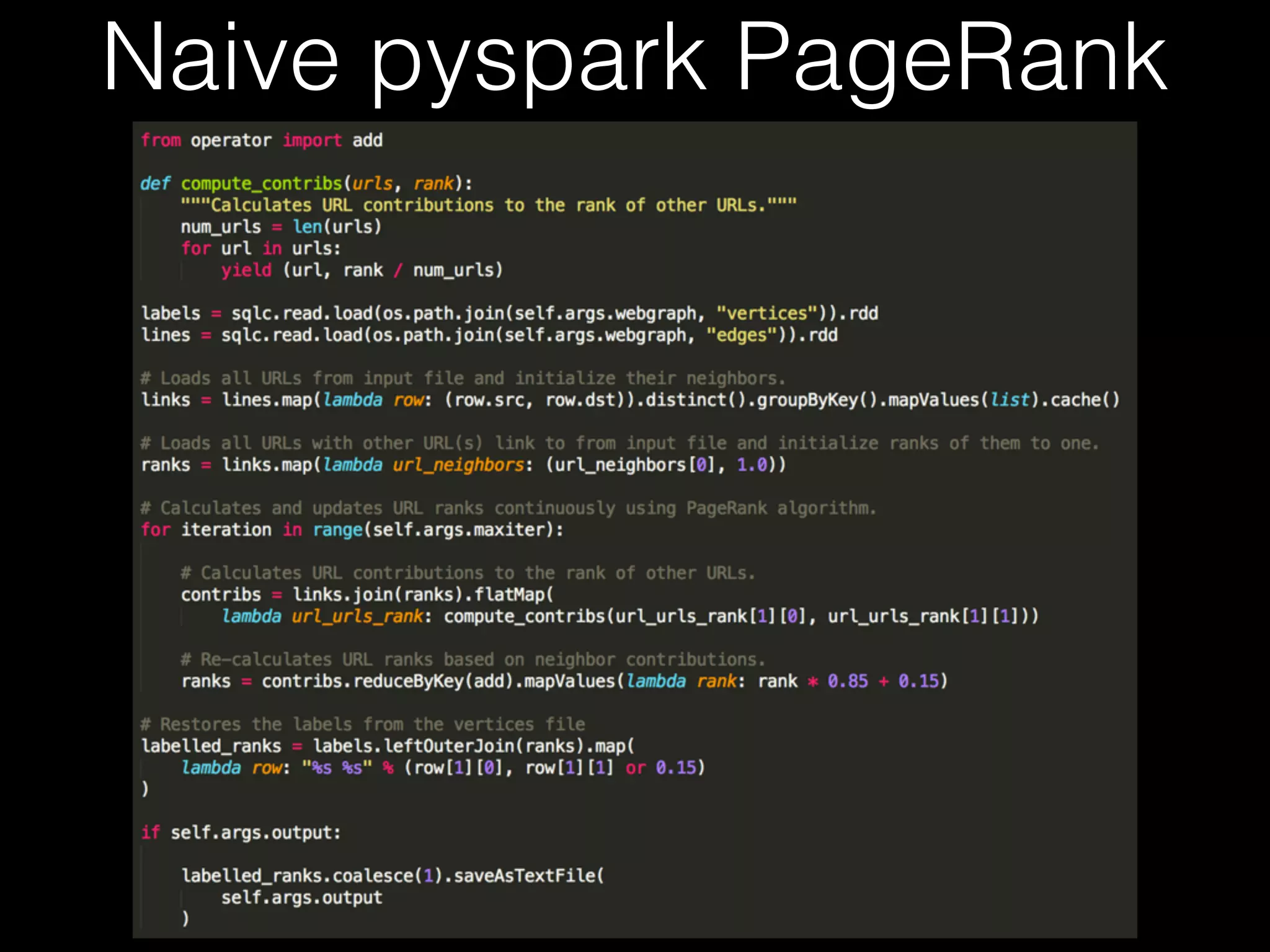Click the final 'self.args.output' argument line
The height and width of the screenshot is (952, 1270).
(302, 897)
